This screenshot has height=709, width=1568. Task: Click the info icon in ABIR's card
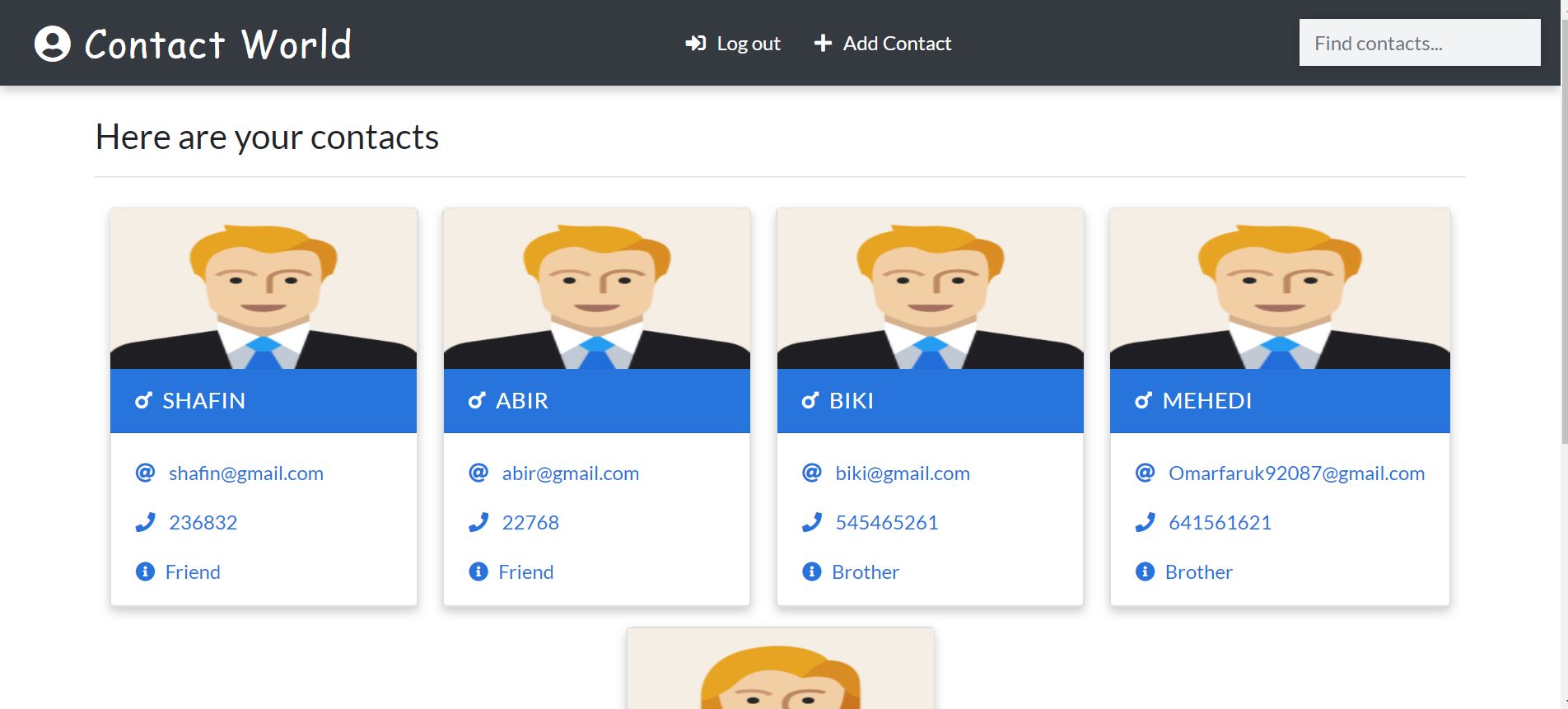(x=478, y=571)
